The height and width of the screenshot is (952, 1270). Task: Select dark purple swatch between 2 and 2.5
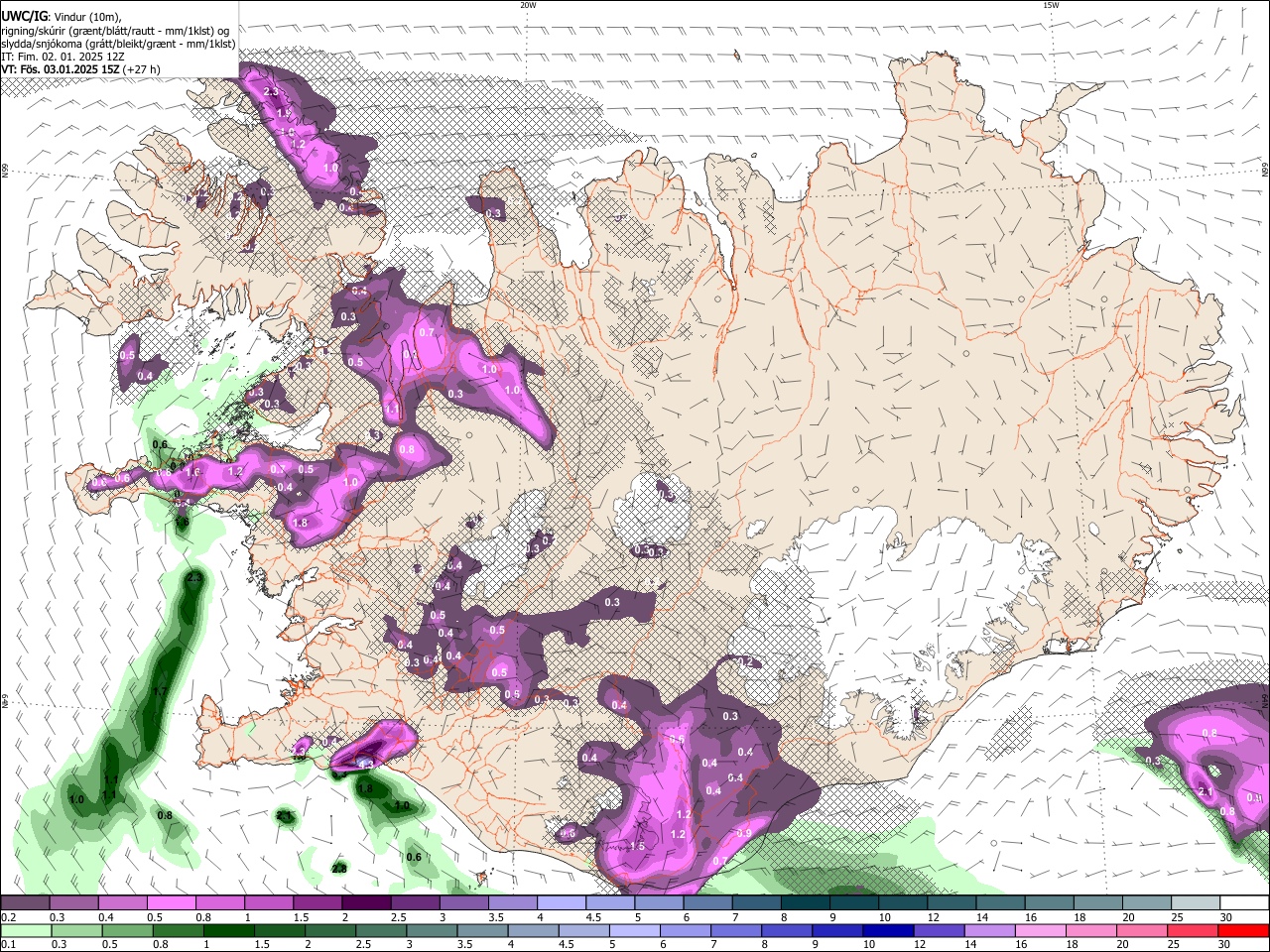coord(366,902)
